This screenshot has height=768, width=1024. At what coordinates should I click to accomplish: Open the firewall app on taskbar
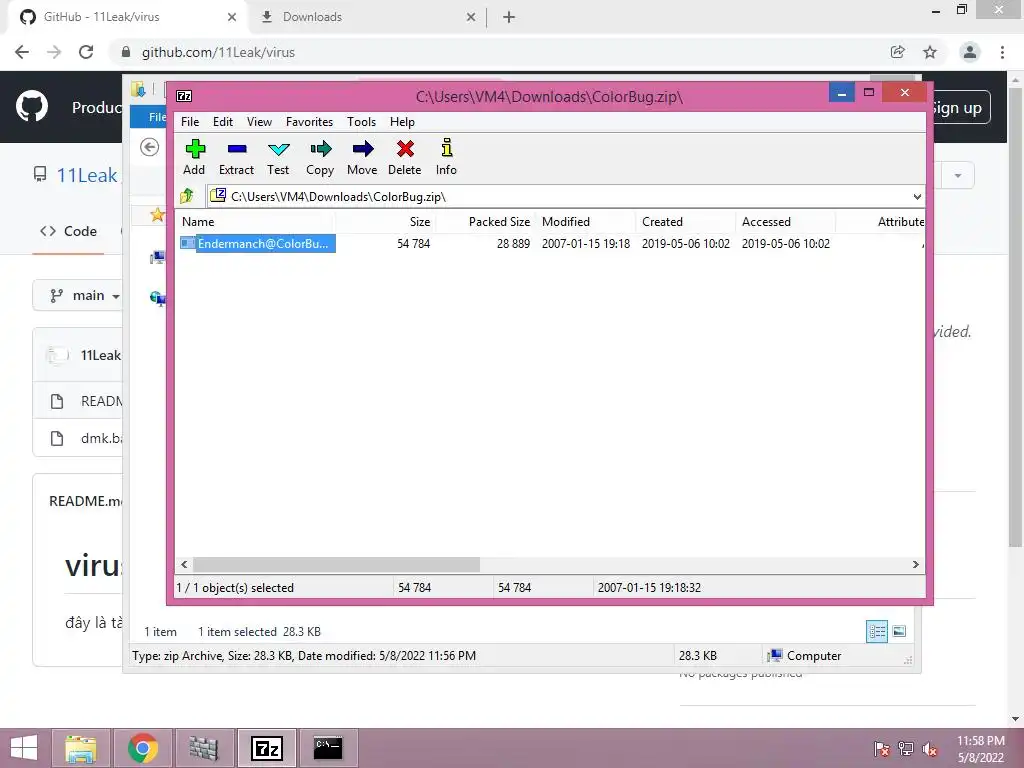[204, 748]
